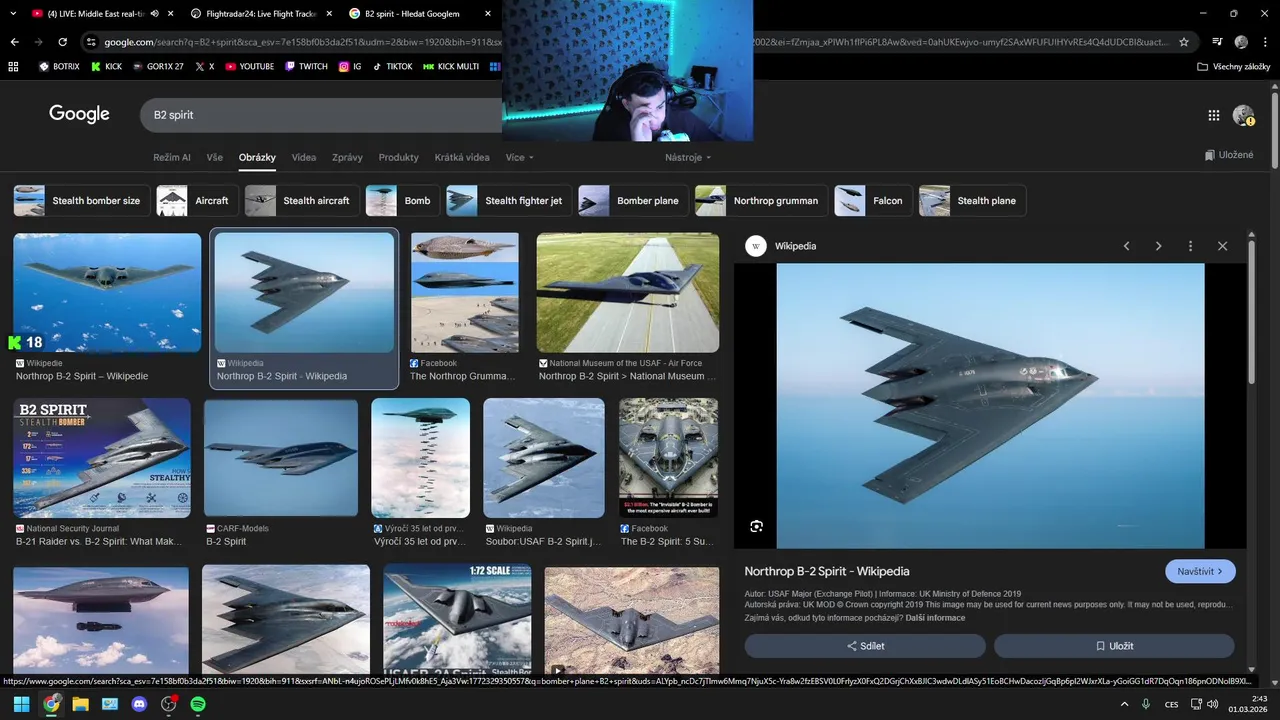Open the volume control in tray
Screen dimensions: 1280x720
click(1212, 704)
